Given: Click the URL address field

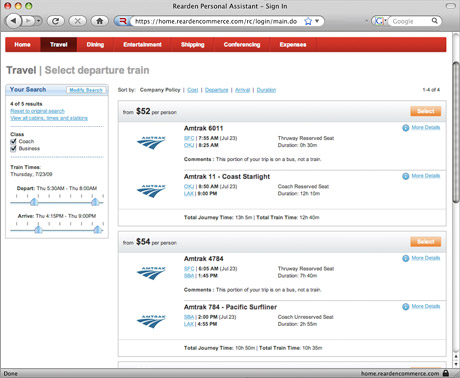Looking at the screenshot, I should pyautogui.click(x=216, y=21).
